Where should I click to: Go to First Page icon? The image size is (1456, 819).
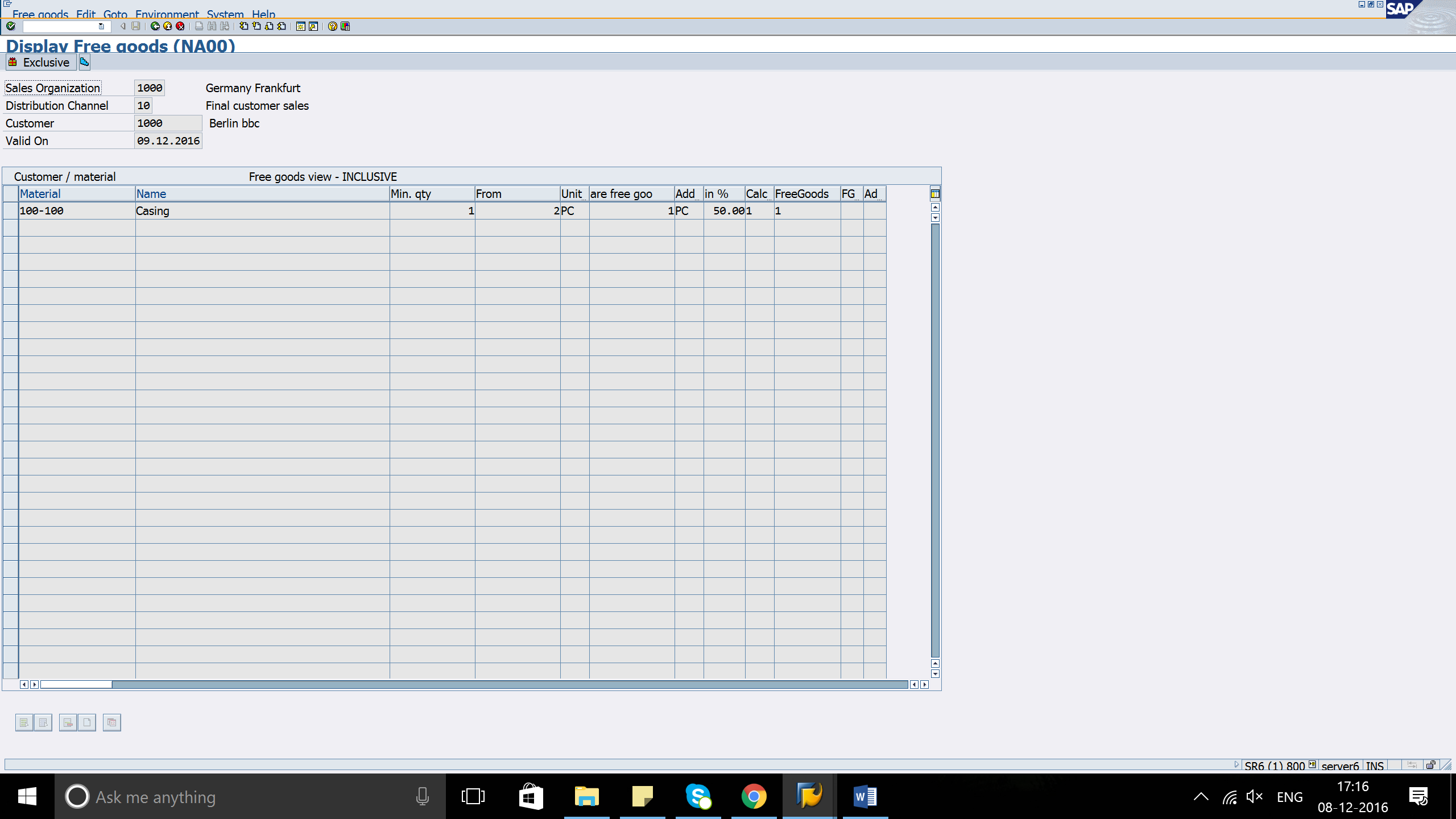[x=244, y=26]
